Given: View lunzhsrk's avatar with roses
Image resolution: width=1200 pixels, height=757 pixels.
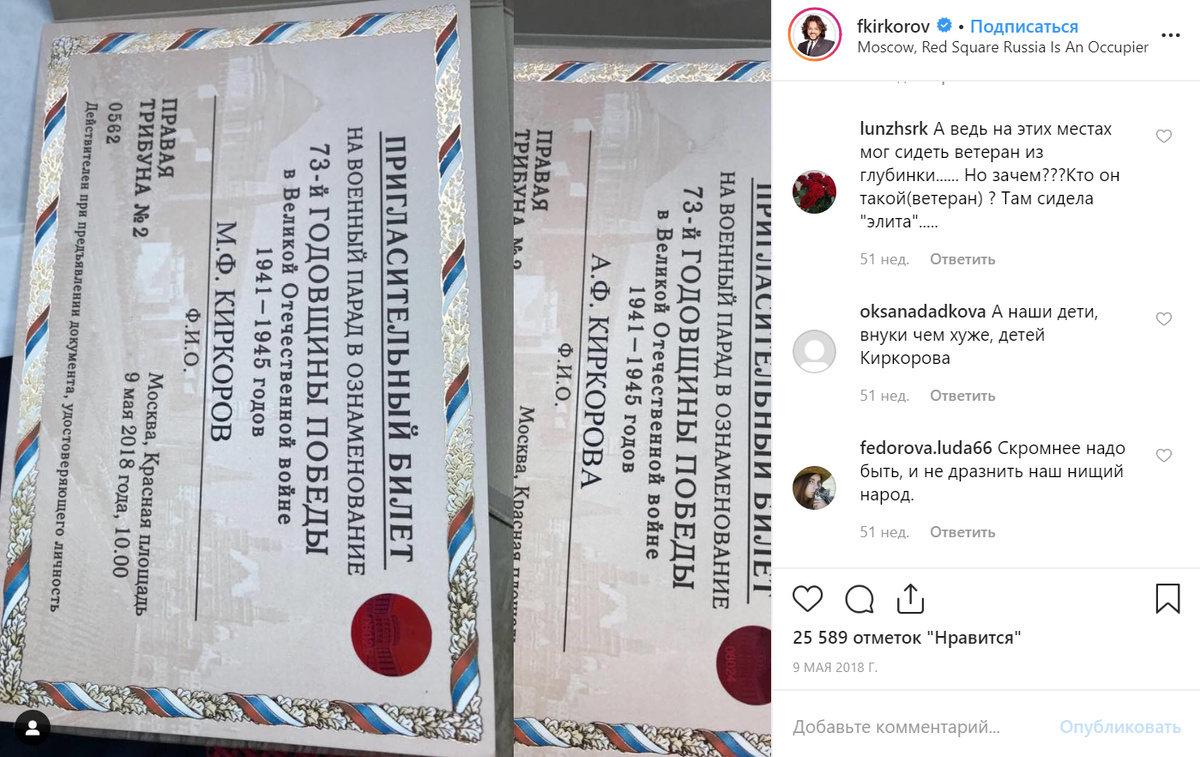Looking at the screenshot, I should (814, 189).
